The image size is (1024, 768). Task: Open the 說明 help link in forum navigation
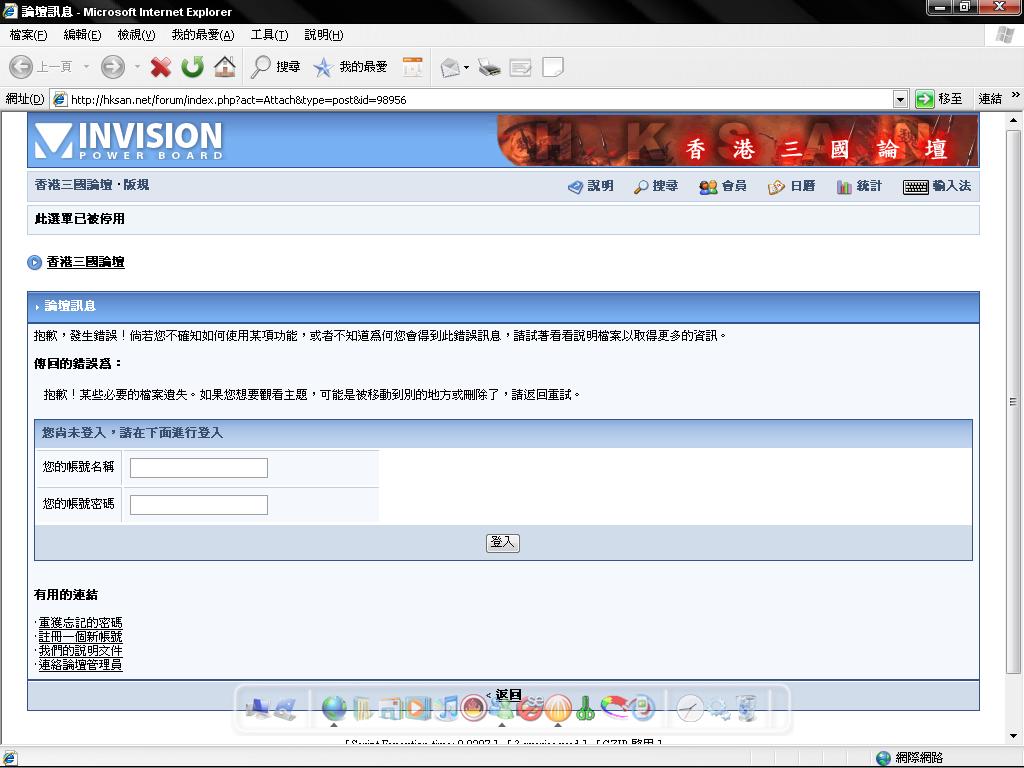(590, 186)
